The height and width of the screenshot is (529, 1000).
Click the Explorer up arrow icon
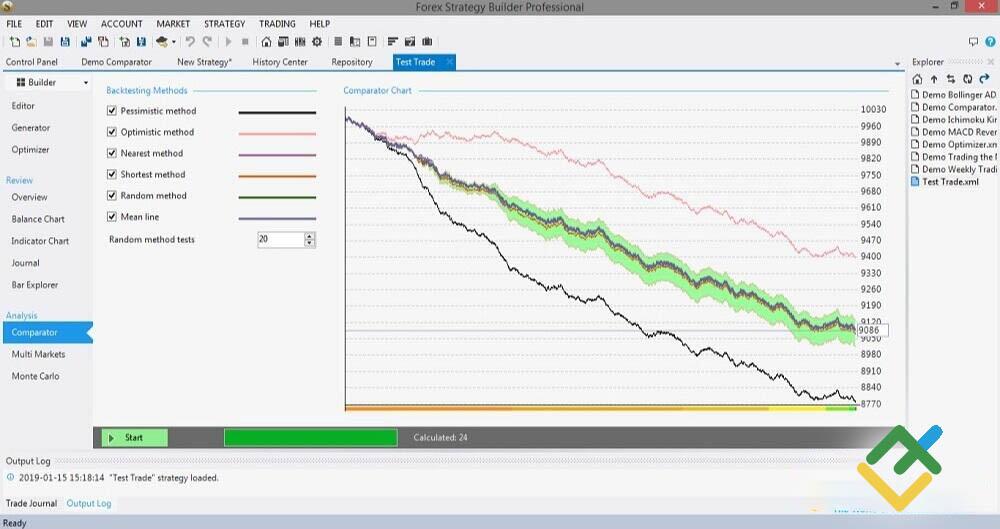click(934, 79)
